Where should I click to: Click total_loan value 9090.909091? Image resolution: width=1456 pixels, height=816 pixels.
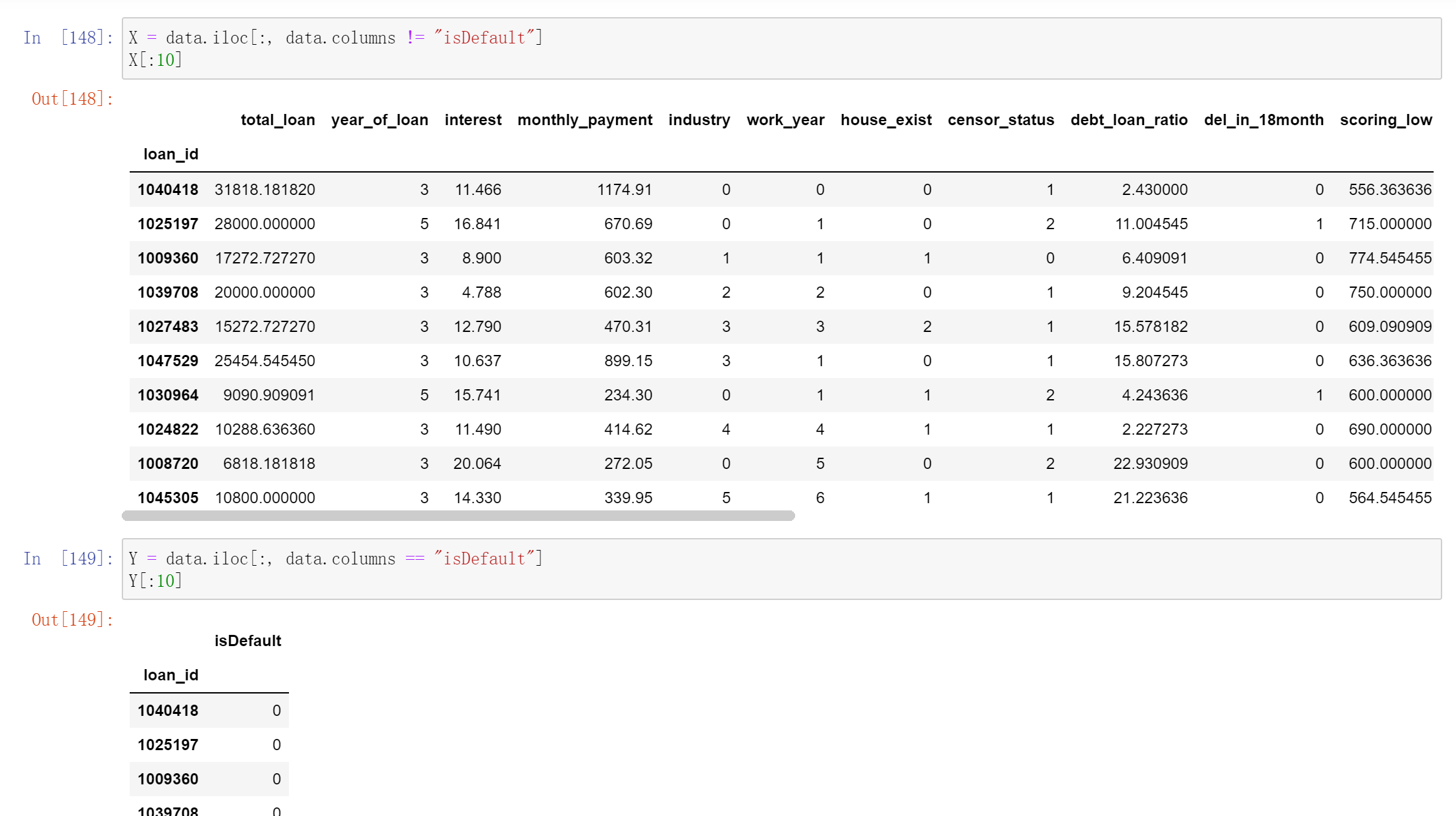click(269, 395)
